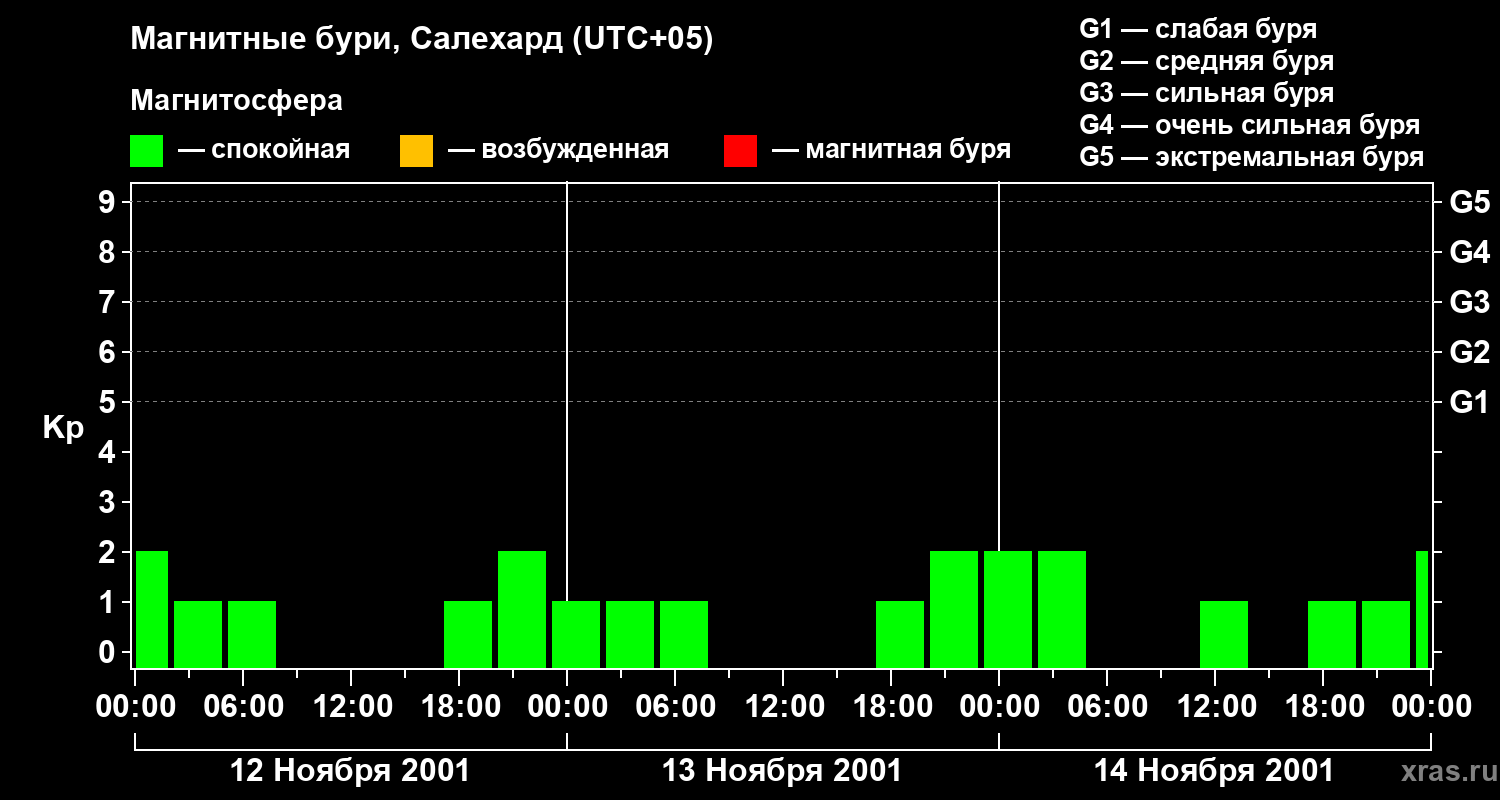Click the '— магнитная буря' legend label
1500x800 pixels.
tap(891, 150)
